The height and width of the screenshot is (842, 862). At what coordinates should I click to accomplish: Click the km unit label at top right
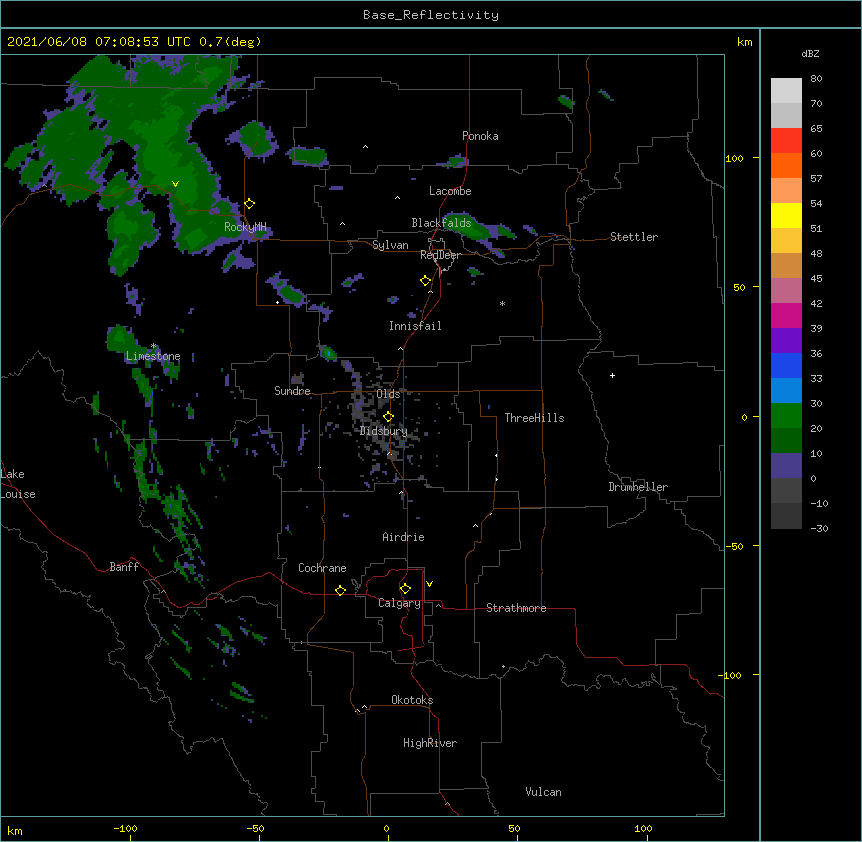(x=744, y=42)
